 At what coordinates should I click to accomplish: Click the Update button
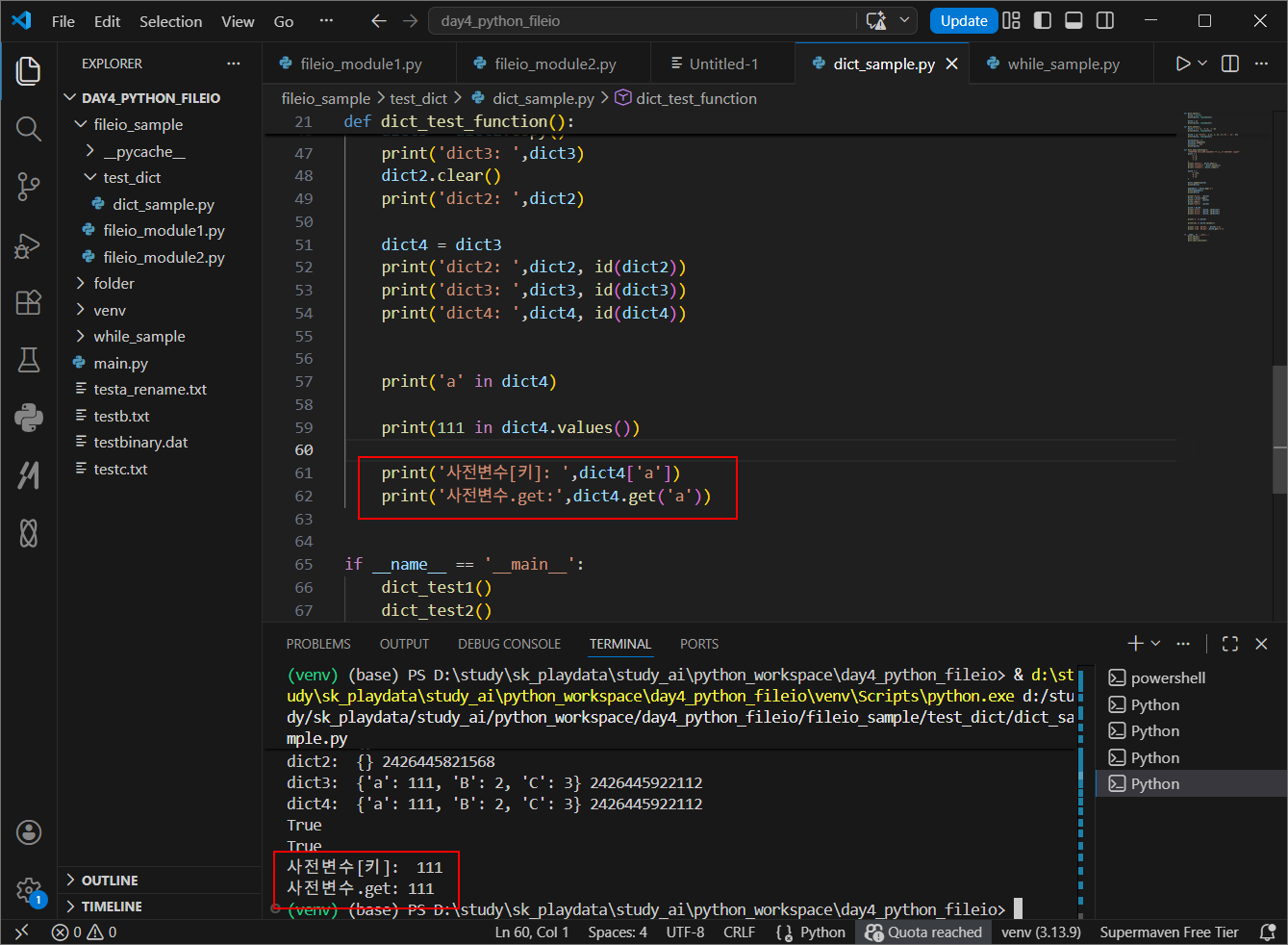(x=964, y=20)
